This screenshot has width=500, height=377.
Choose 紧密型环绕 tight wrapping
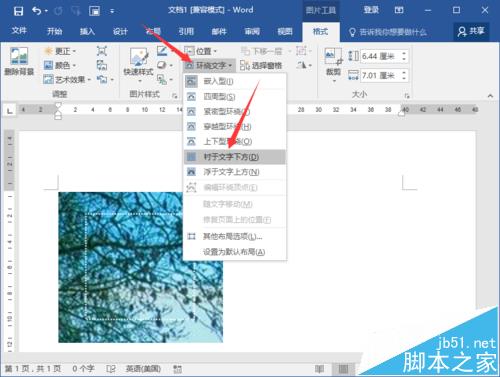235,111
